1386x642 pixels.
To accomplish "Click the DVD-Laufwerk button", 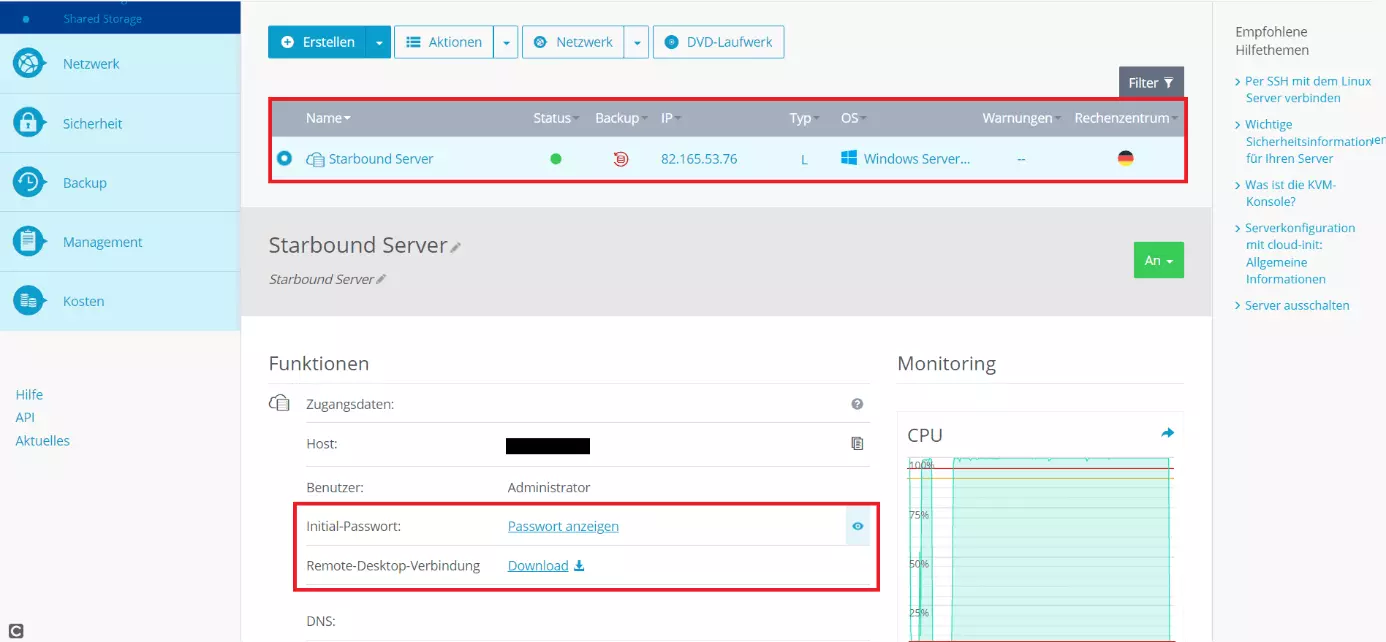I will [718, 42].
